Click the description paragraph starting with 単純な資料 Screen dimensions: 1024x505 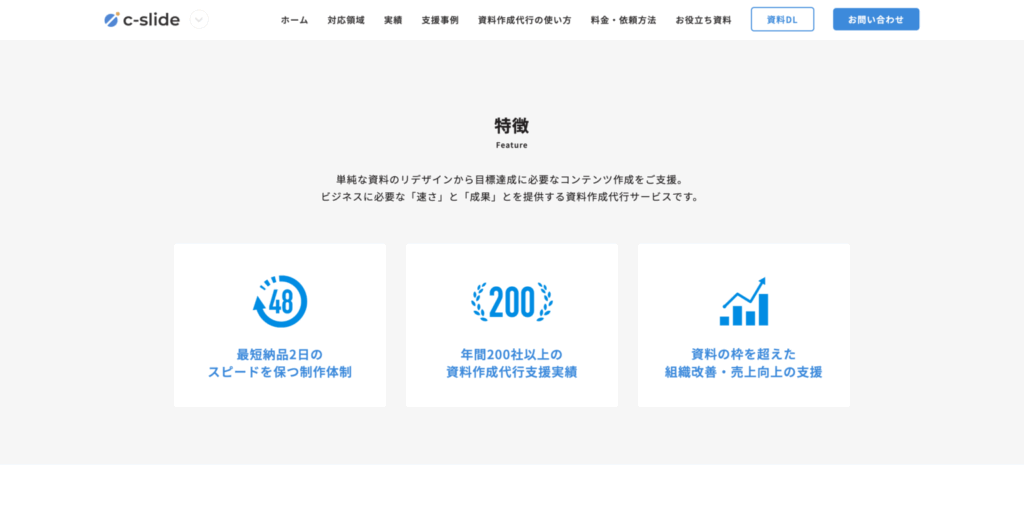[x=511, y=187]
